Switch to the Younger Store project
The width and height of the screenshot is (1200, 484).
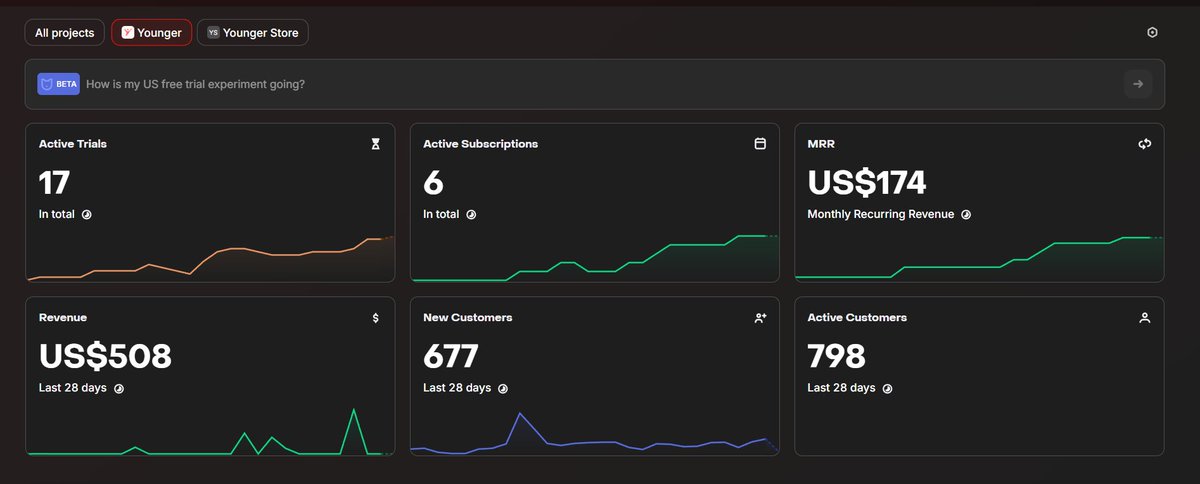coord(253,33)
